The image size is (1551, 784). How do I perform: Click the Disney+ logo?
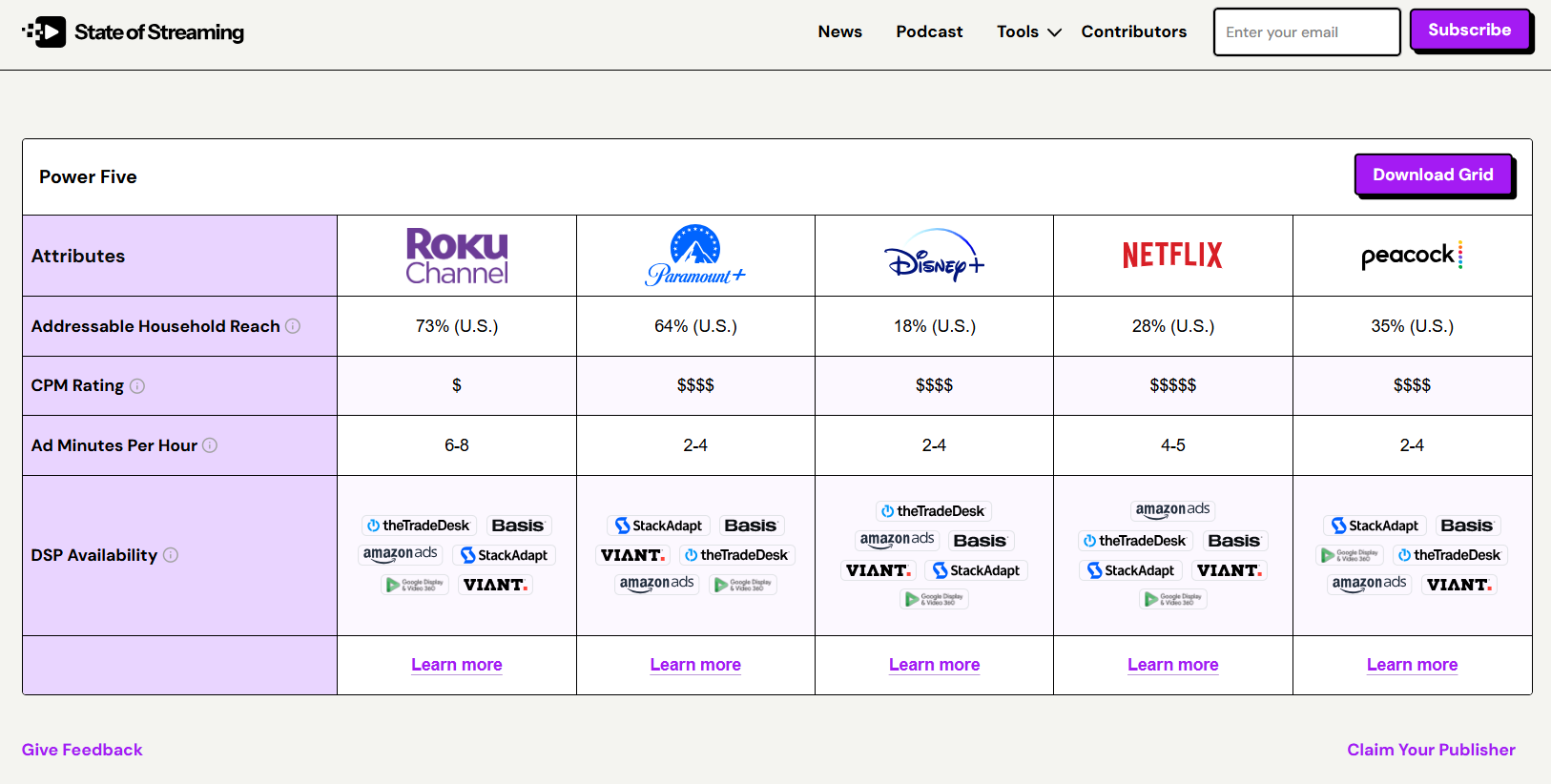(x=934, y=256)
